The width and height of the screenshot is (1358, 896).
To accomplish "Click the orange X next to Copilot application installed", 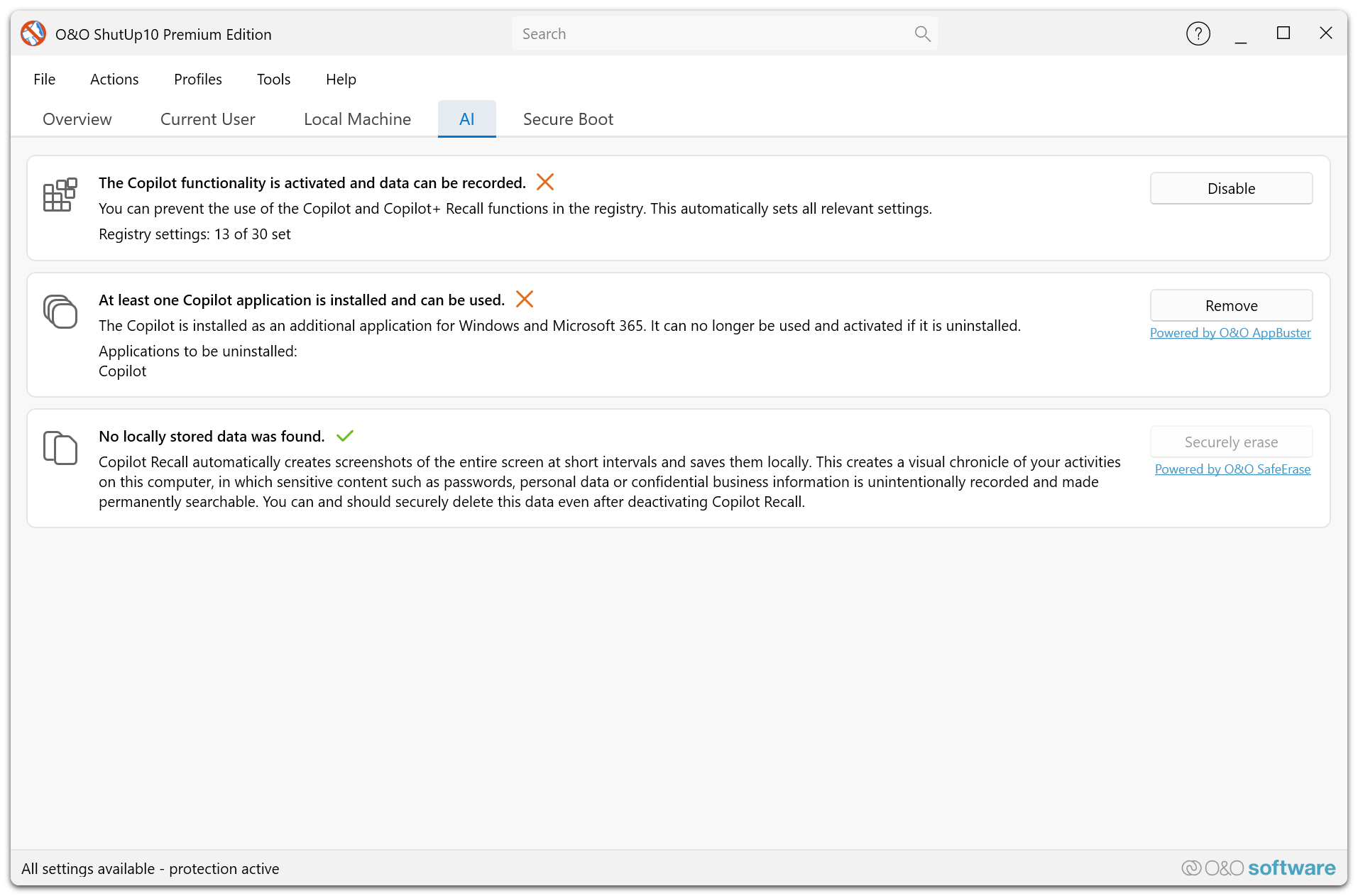I will [x=525, y=300].
